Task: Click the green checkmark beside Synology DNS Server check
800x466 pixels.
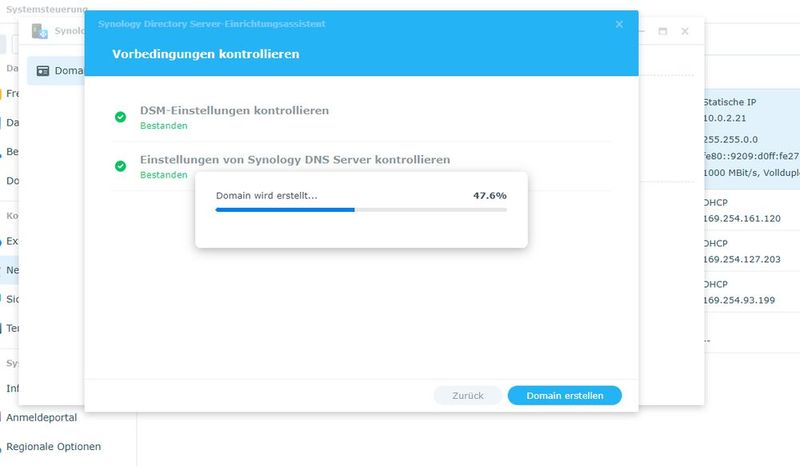Action: pos(120,166)
